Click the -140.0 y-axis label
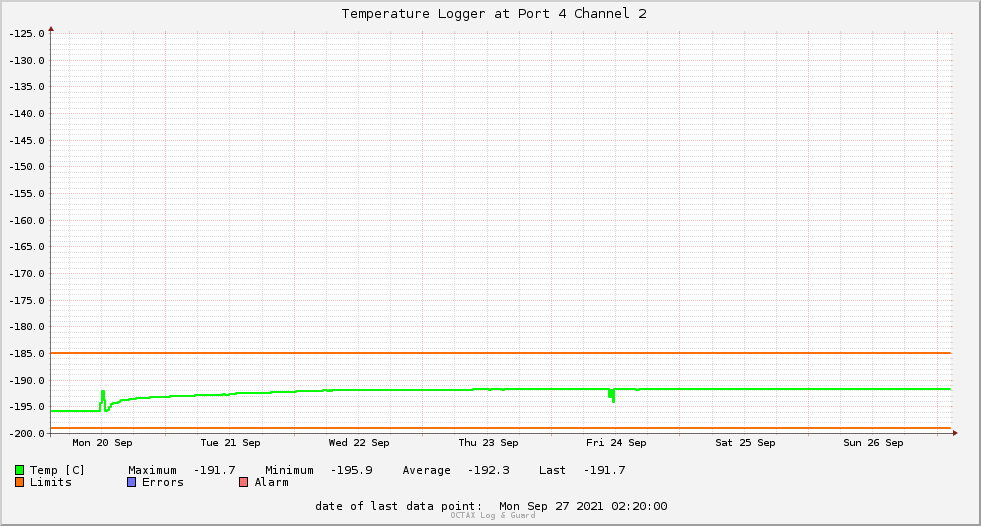This screenshot has height=526, width=981. pyautogui.click(x=27, y=114)
